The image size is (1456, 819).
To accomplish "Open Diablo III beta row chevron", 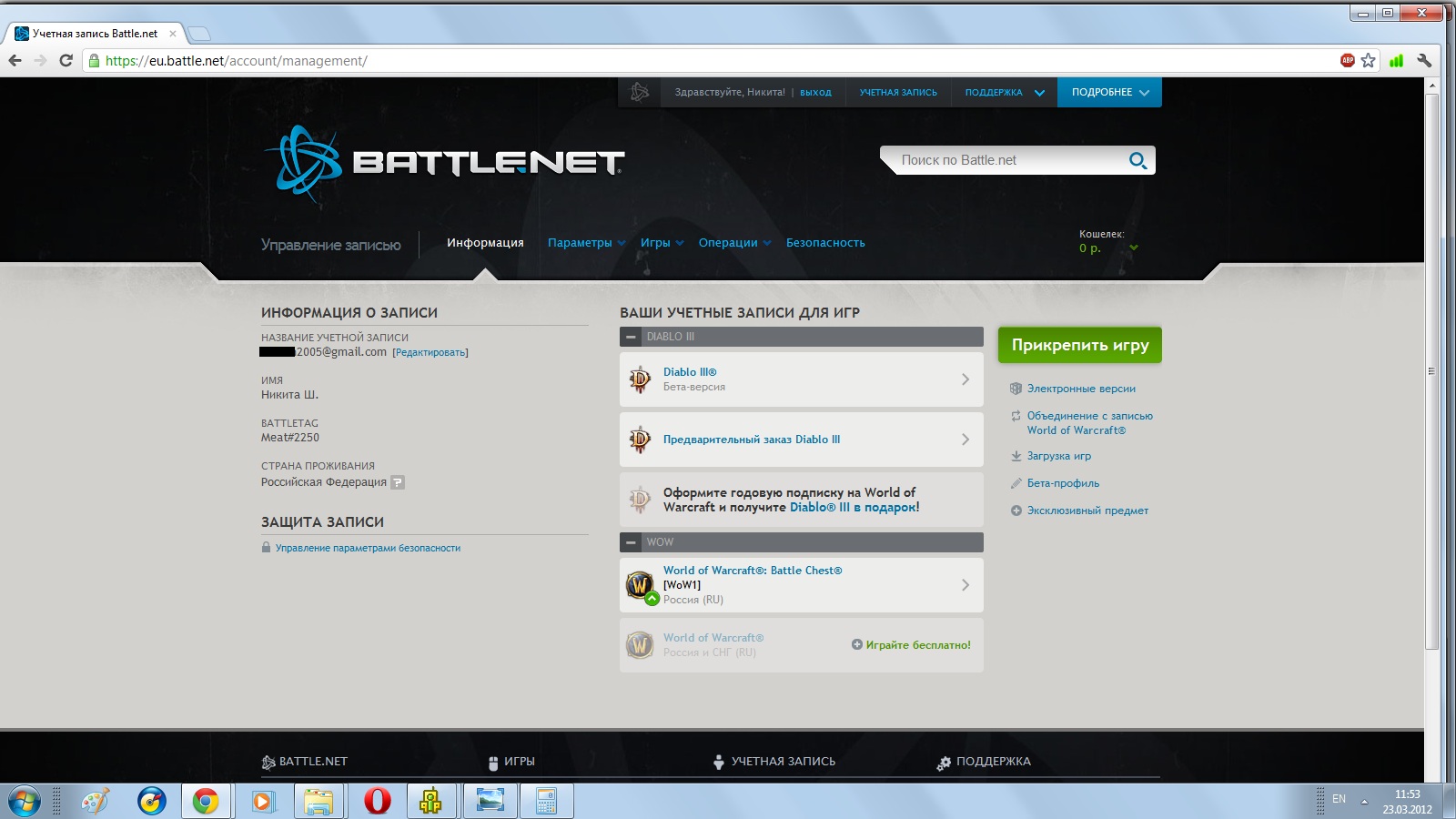I will point(966,379).
